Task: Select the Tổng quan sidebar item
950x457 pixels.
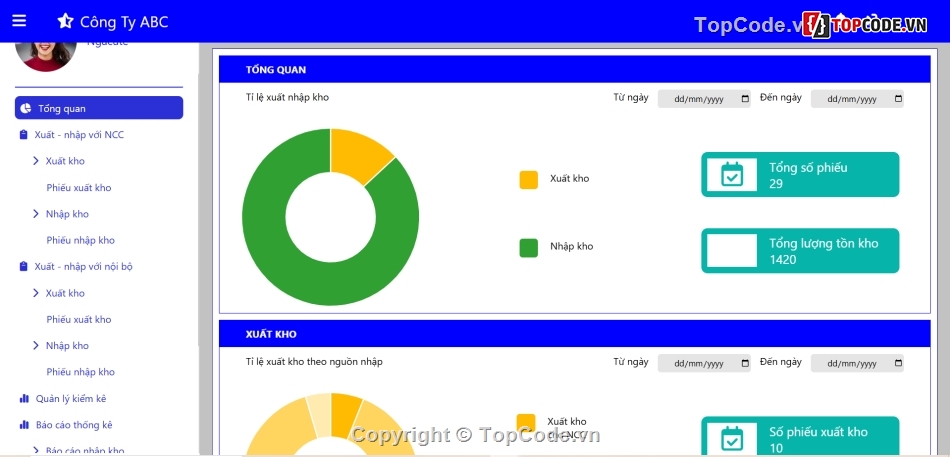Action: click(x=99, y=108)
